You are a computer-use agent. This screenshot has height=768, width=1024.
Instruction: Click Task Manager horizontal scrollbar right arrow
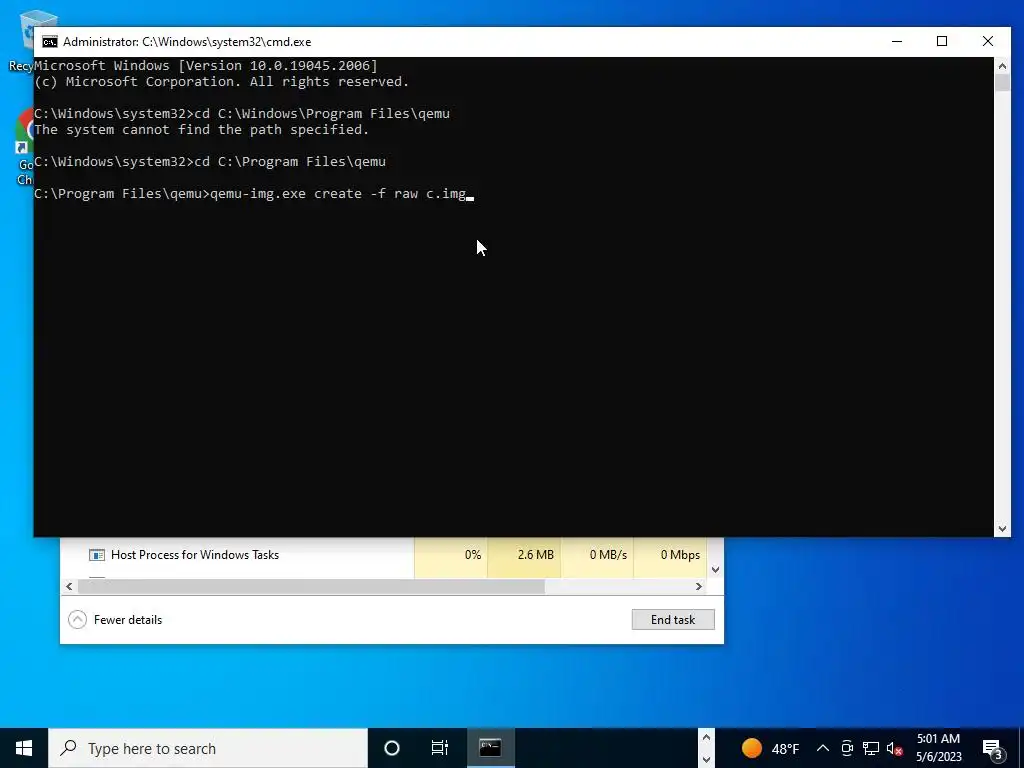(x=699, y=586)
